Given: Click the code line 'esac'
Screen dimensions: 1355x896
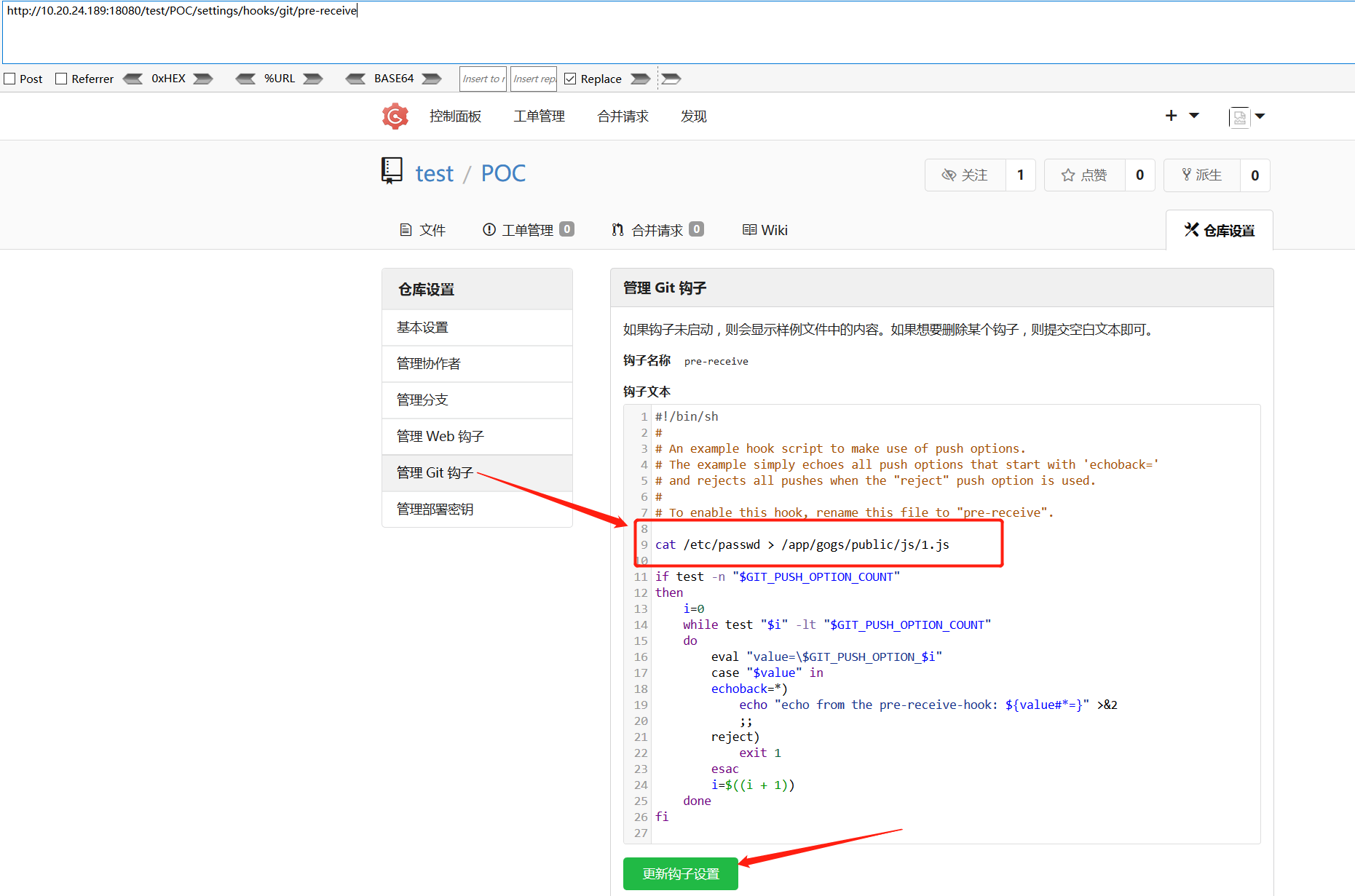Looking at the screenshot, I should coord(725,769).
